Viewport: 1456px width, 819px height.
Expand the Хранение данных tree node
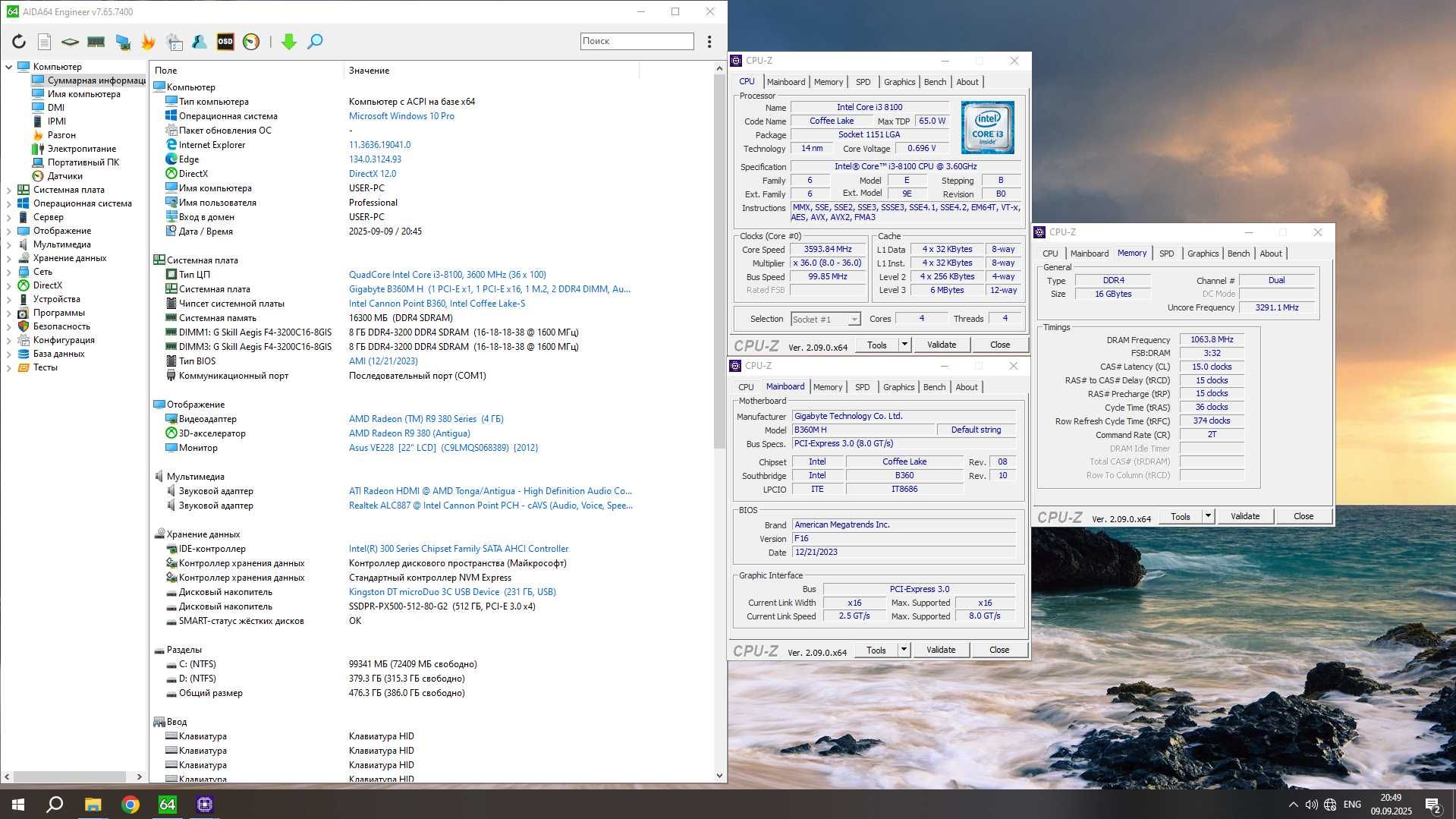pos(8,258)
